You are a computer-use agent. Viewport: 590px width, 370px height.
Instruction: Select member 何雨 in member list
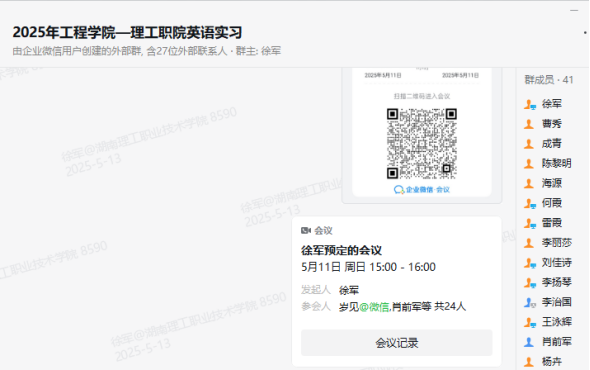(552, 203)
